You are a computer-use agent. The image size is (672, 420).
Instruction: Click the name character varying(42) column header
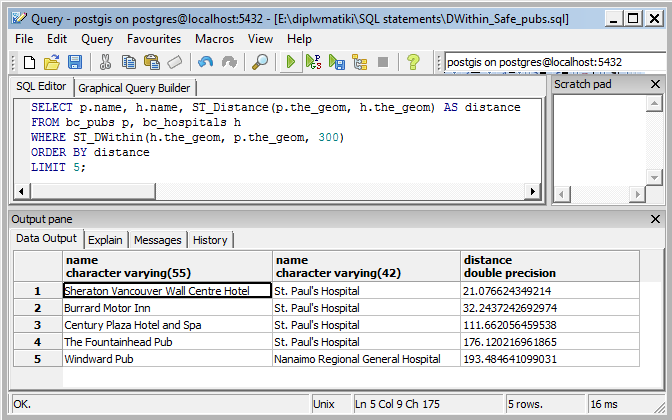coord(366,266)
